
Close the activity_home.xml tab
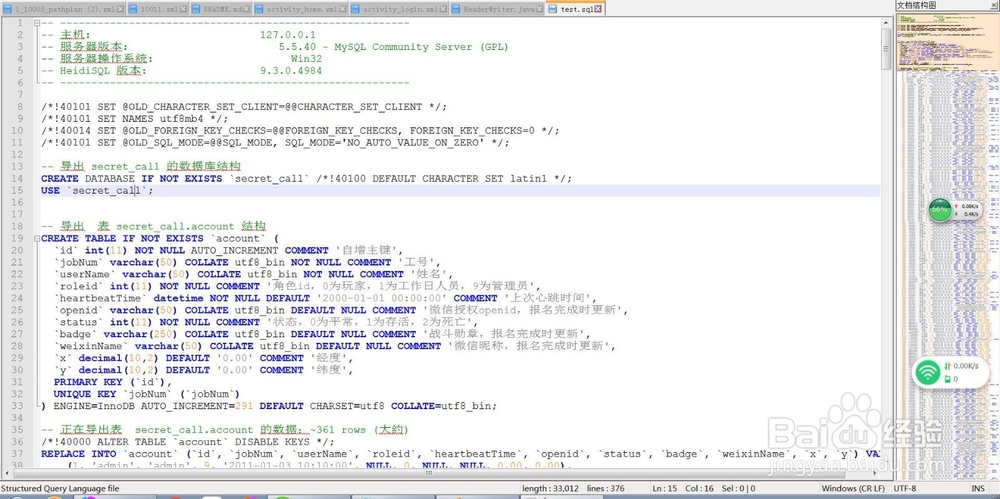click(343, 10)
